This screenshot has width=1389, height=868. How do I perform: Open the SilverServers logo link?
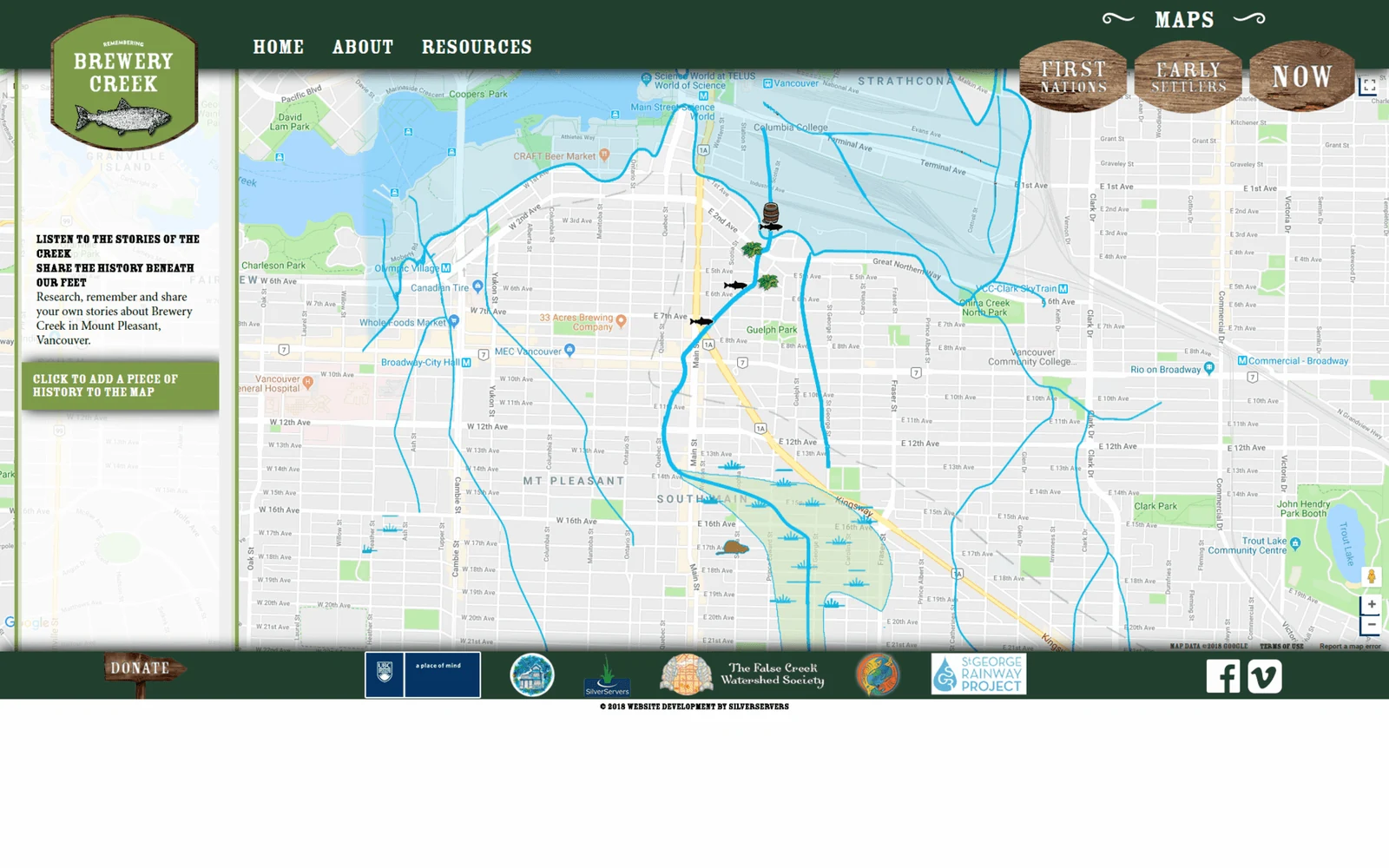coord(607,676)
